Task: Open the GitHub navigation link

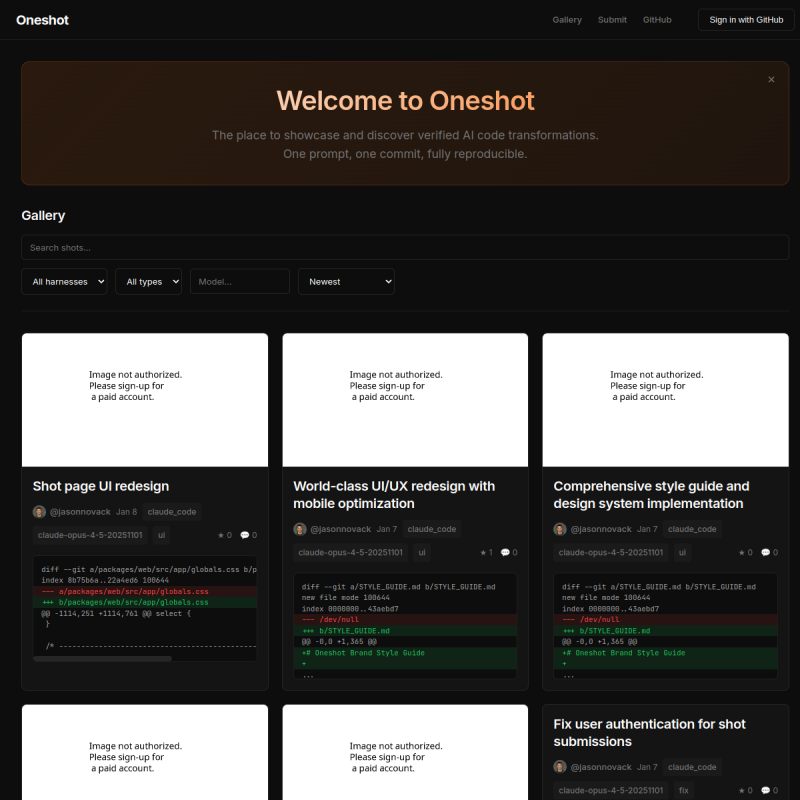Action: click(657, 20)
